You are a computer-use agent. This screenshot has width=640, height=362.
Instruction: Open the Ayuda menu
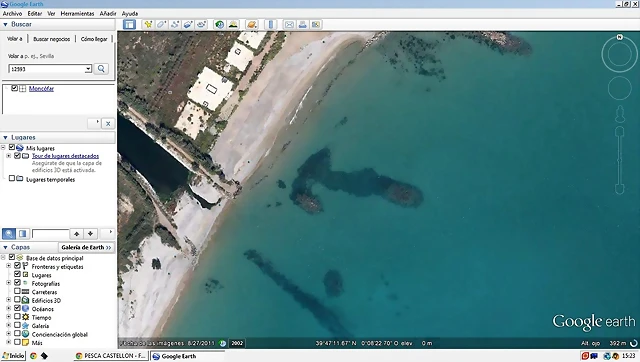[130, 13]
